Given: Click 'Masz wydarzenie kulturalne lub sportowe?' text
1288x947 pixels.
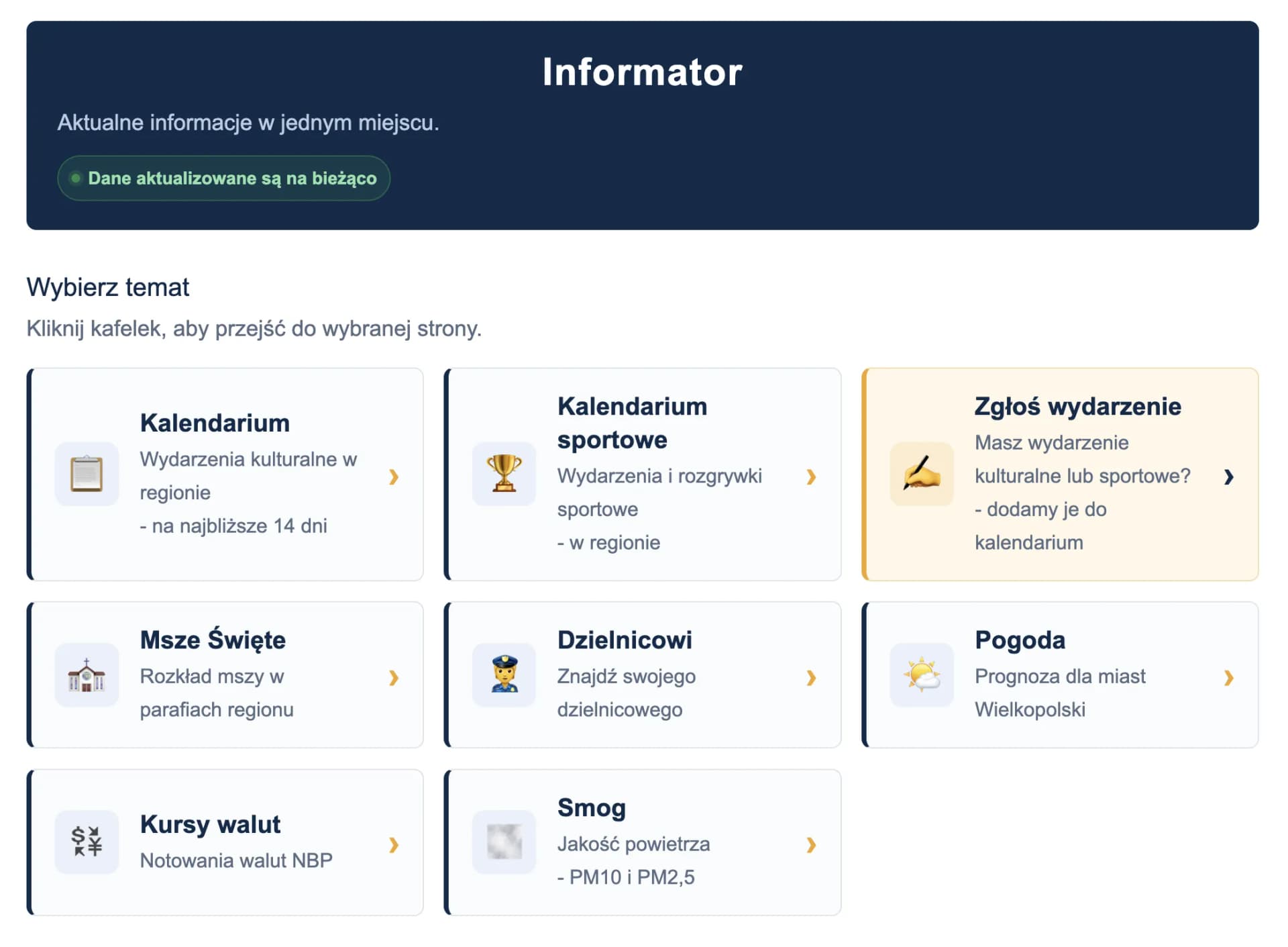Looking at the screenshot, I should click(1082, 459).
